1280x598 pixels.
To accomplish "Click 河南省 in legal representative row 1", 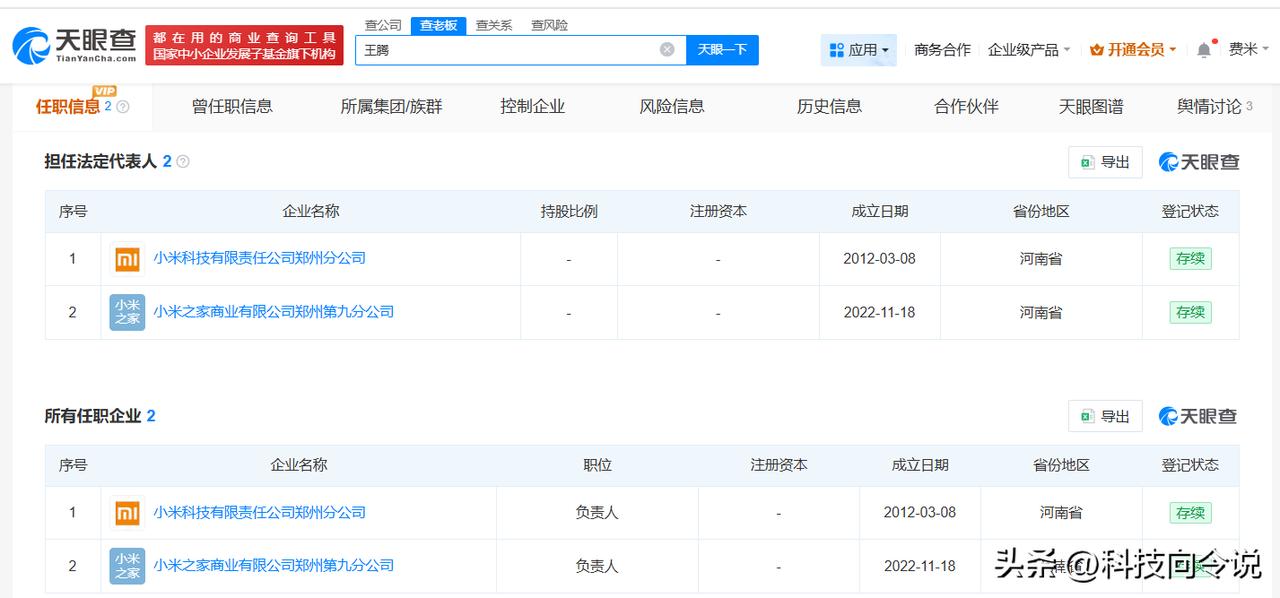I will (1041, 258).
